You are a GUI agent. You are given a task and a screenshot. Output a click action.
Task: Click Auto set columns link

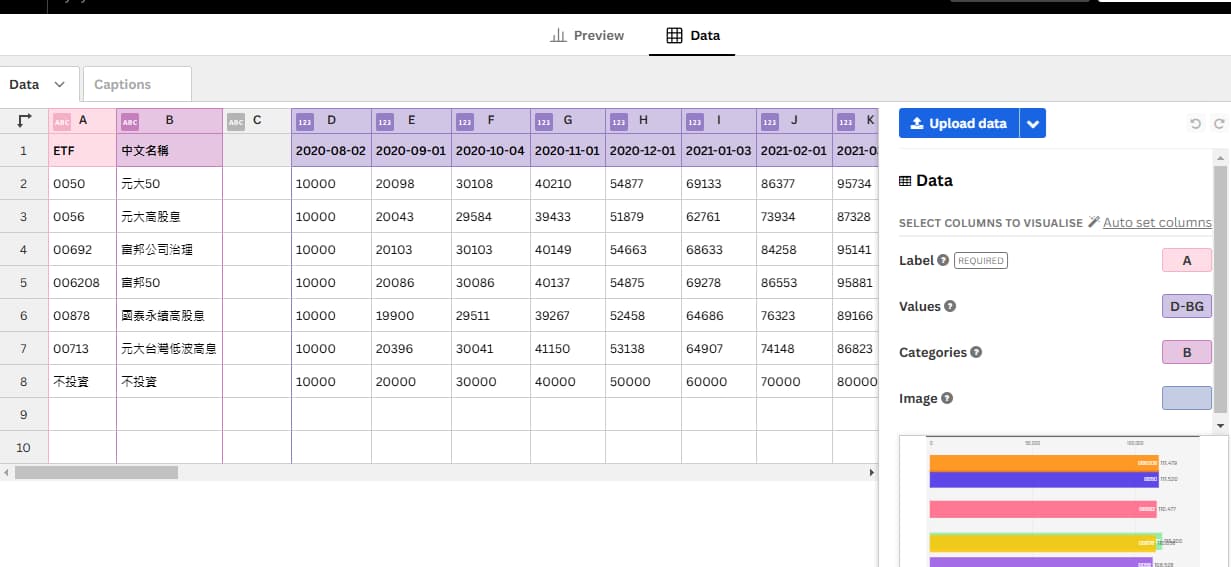1156,223
